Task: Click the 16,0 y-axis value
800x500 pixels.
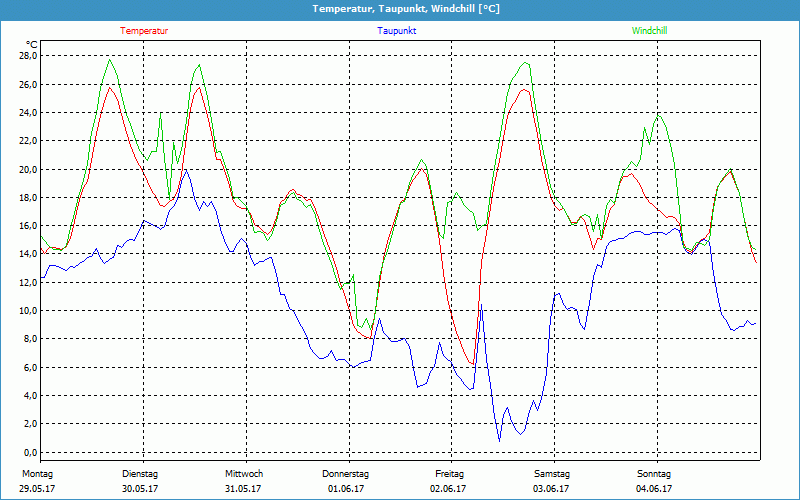Action: click(28, 226)
